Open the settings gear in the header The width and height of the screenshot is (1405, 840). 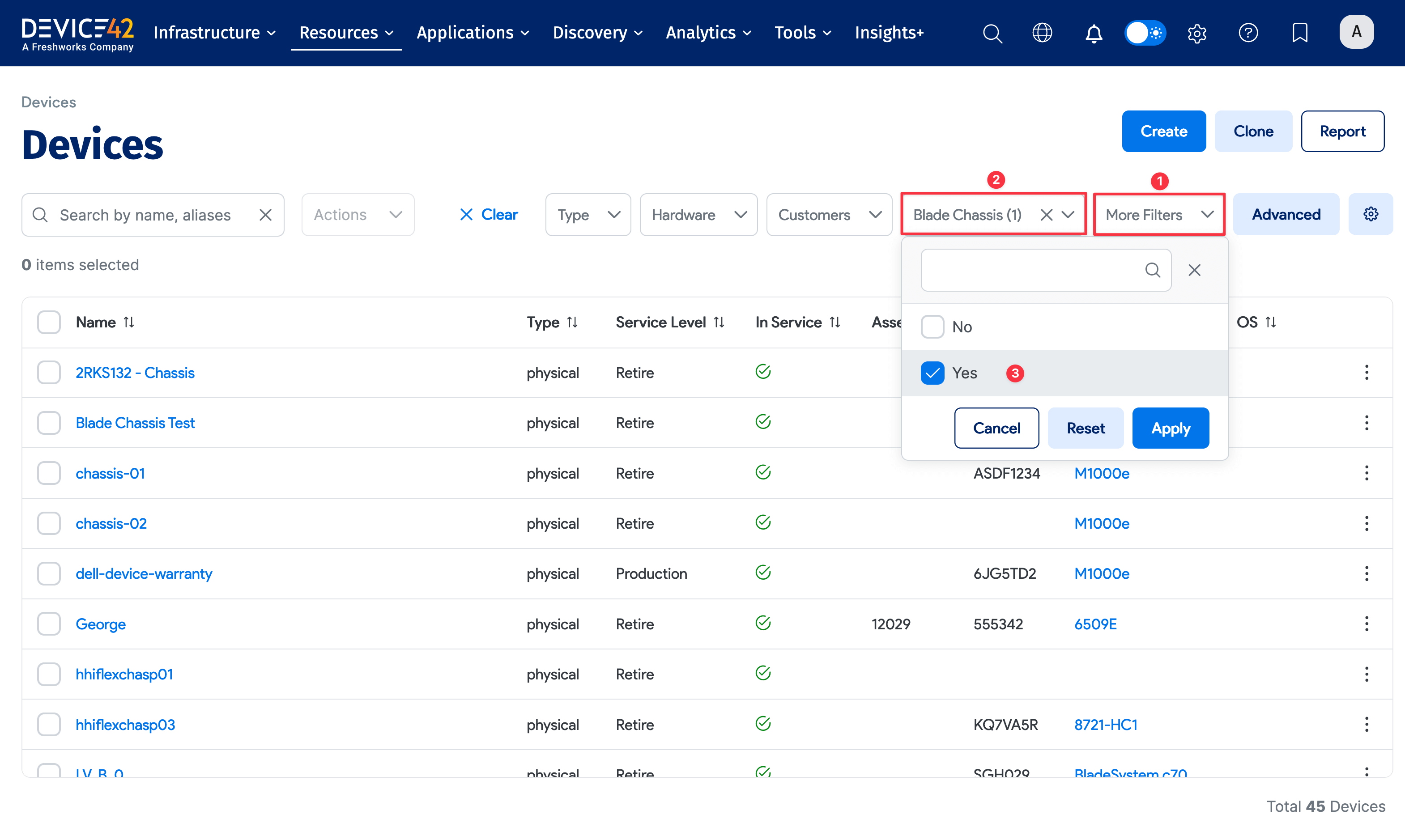pos(1196,33)
